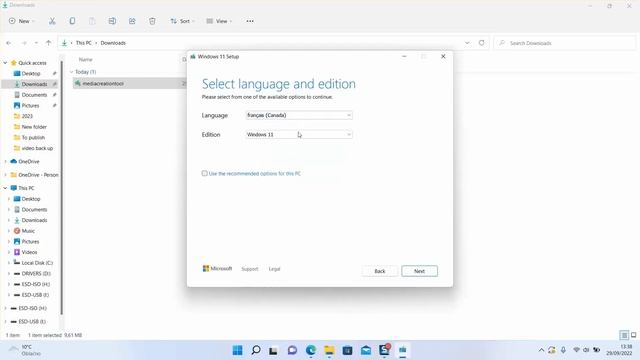Click the Rename icon in Explorer toolbar
This screenshot has width=640, height=360.
(x=112, y=21)
